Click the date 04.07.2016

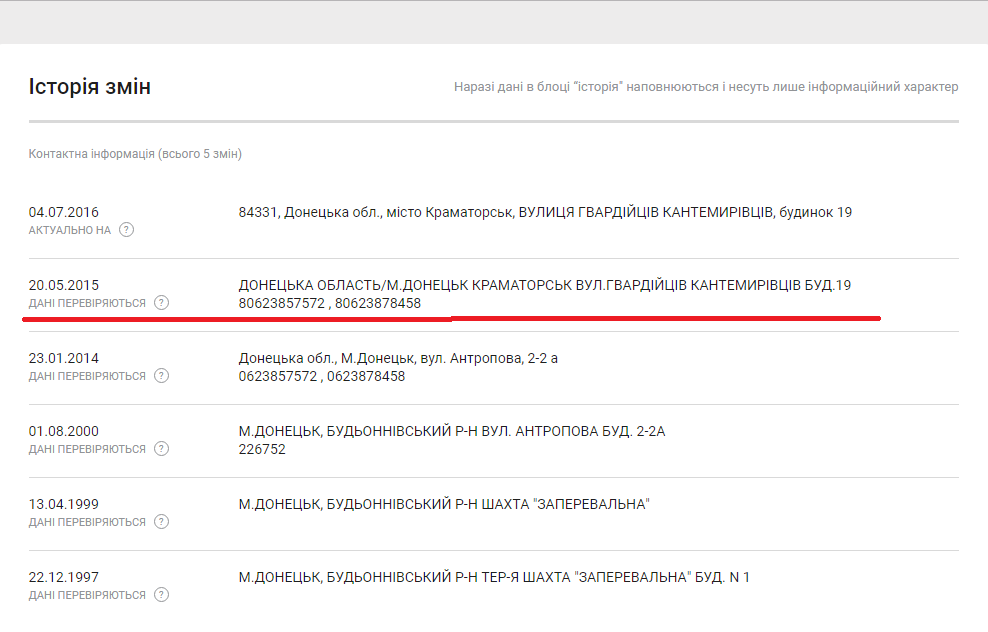(x=64, y=212)
